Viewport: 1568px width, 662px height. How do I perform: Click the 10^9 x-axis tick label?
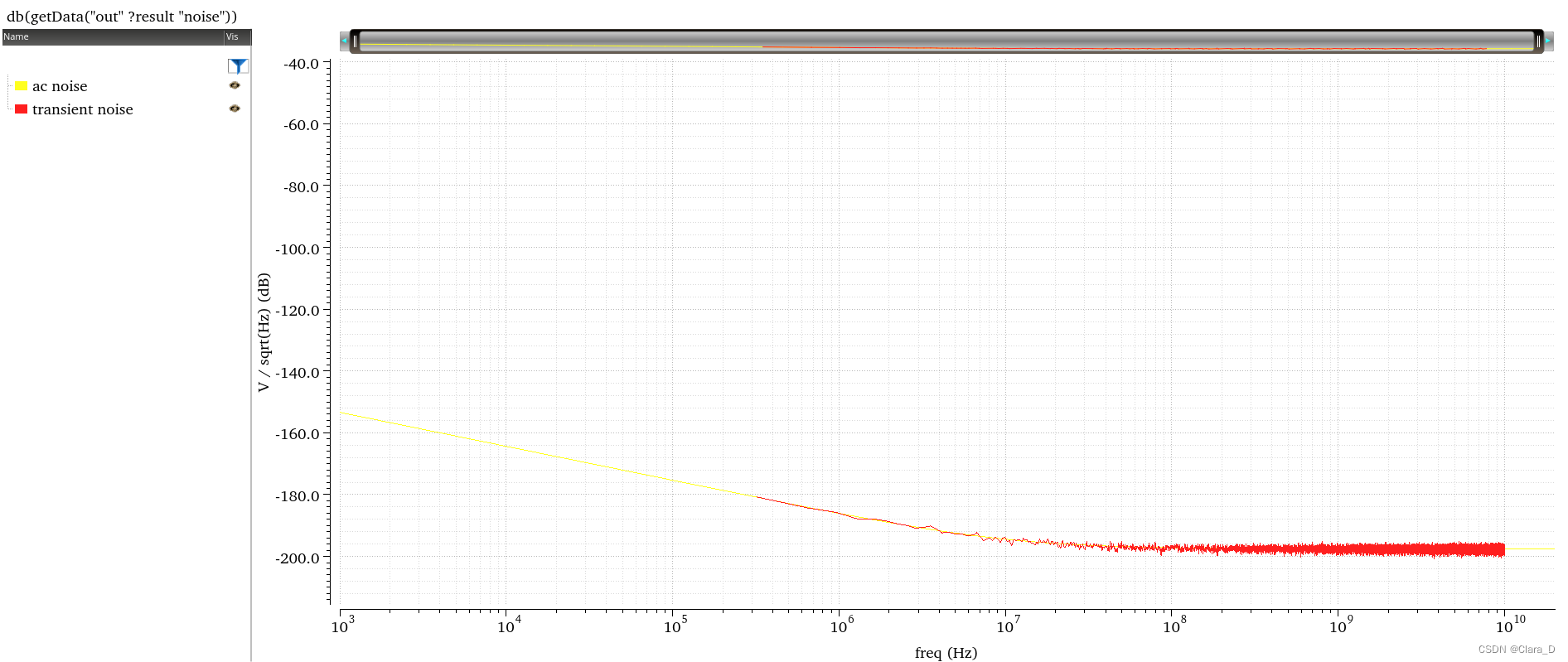pyautogui.click(x=1341, y=626)
